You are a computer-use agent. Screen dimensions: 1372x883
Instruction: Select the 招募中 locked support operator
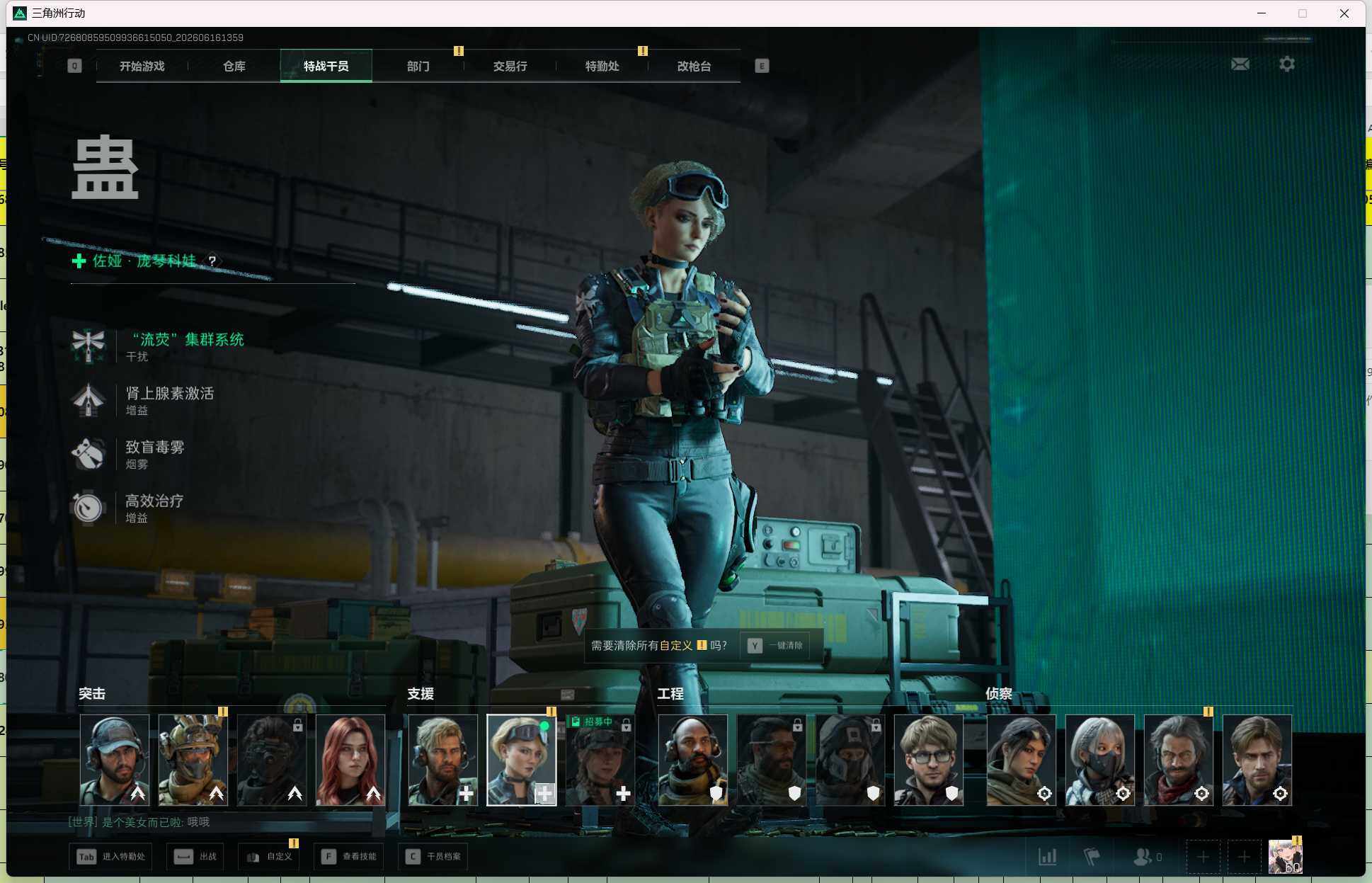(600, 760)
